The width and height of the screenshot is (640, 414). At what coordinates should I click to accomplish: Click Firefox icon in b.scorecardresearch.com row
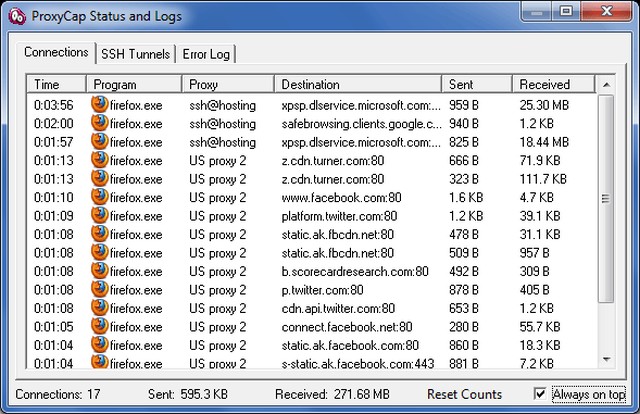coord(100,271)
